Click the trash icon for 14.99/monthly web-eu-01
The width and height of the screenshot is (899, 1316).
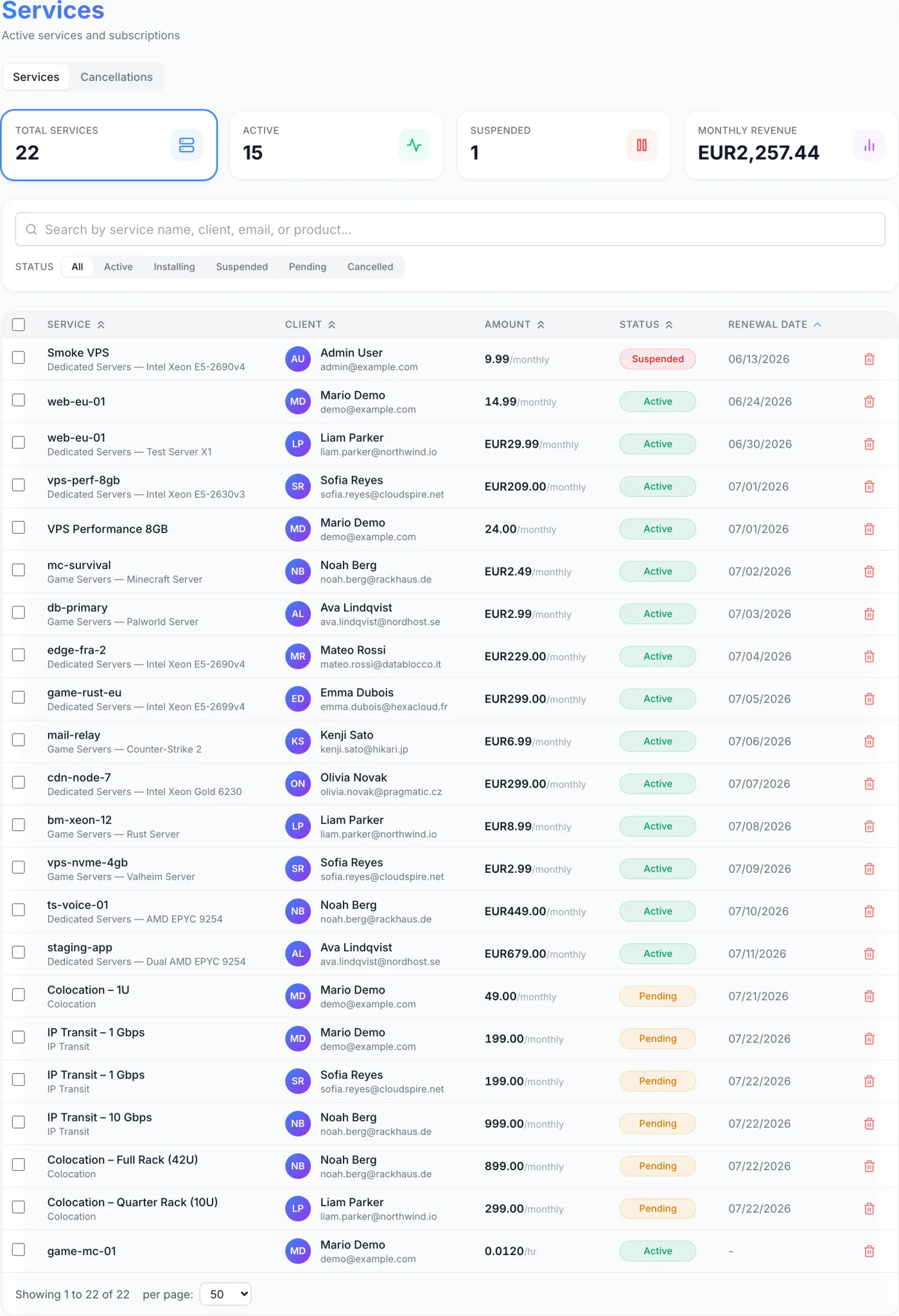click(x=869, y=401)
